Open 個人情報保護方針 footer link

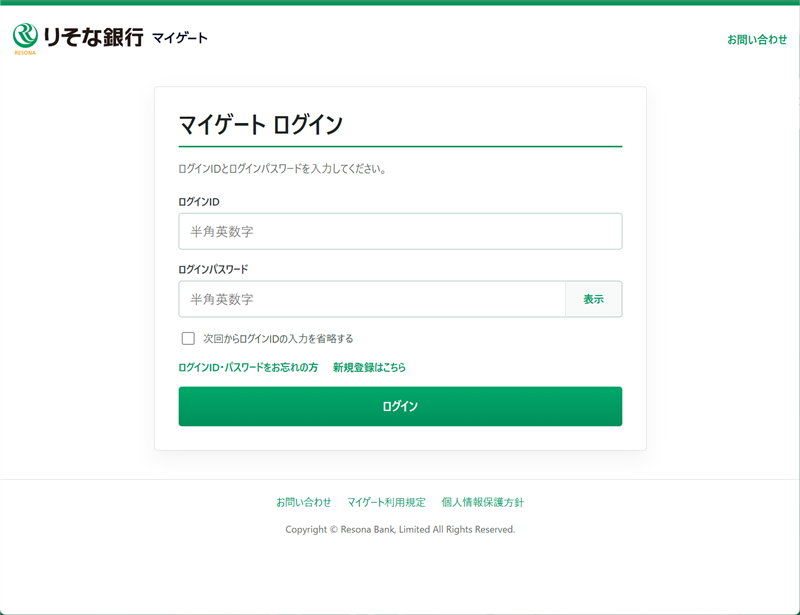[x=483, y=502]
